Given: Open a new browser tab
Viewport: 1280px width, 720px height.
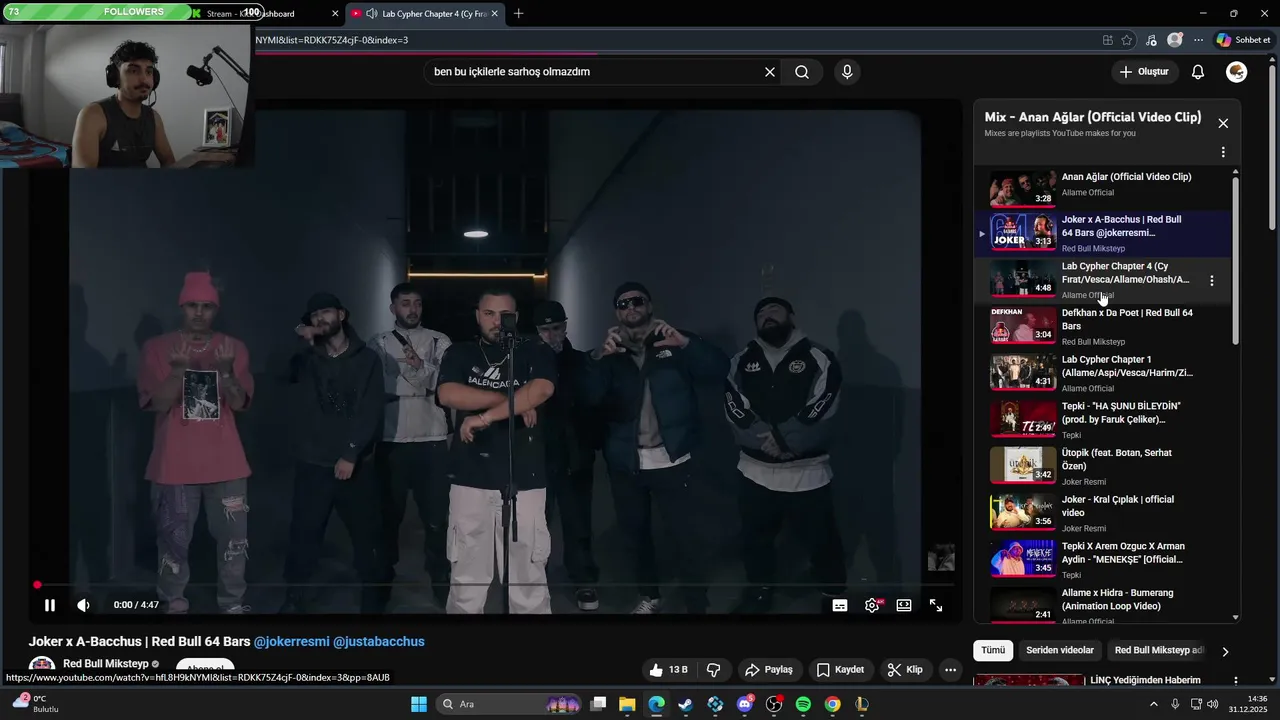Looking at the screenshot, I should point(518,14).
